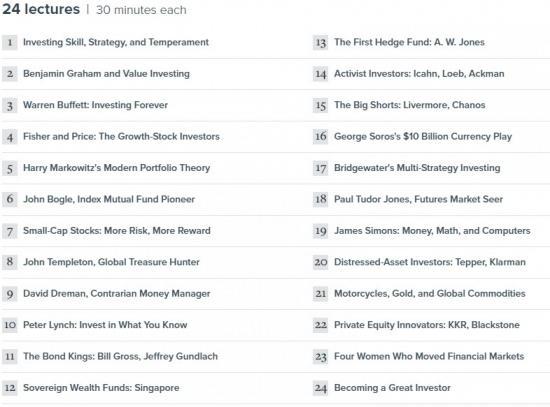Screen dimensions: 550x407
Task: Open lecture 'Investing Skill, Strategy, and Temperament'
Action: pos(116,42)
